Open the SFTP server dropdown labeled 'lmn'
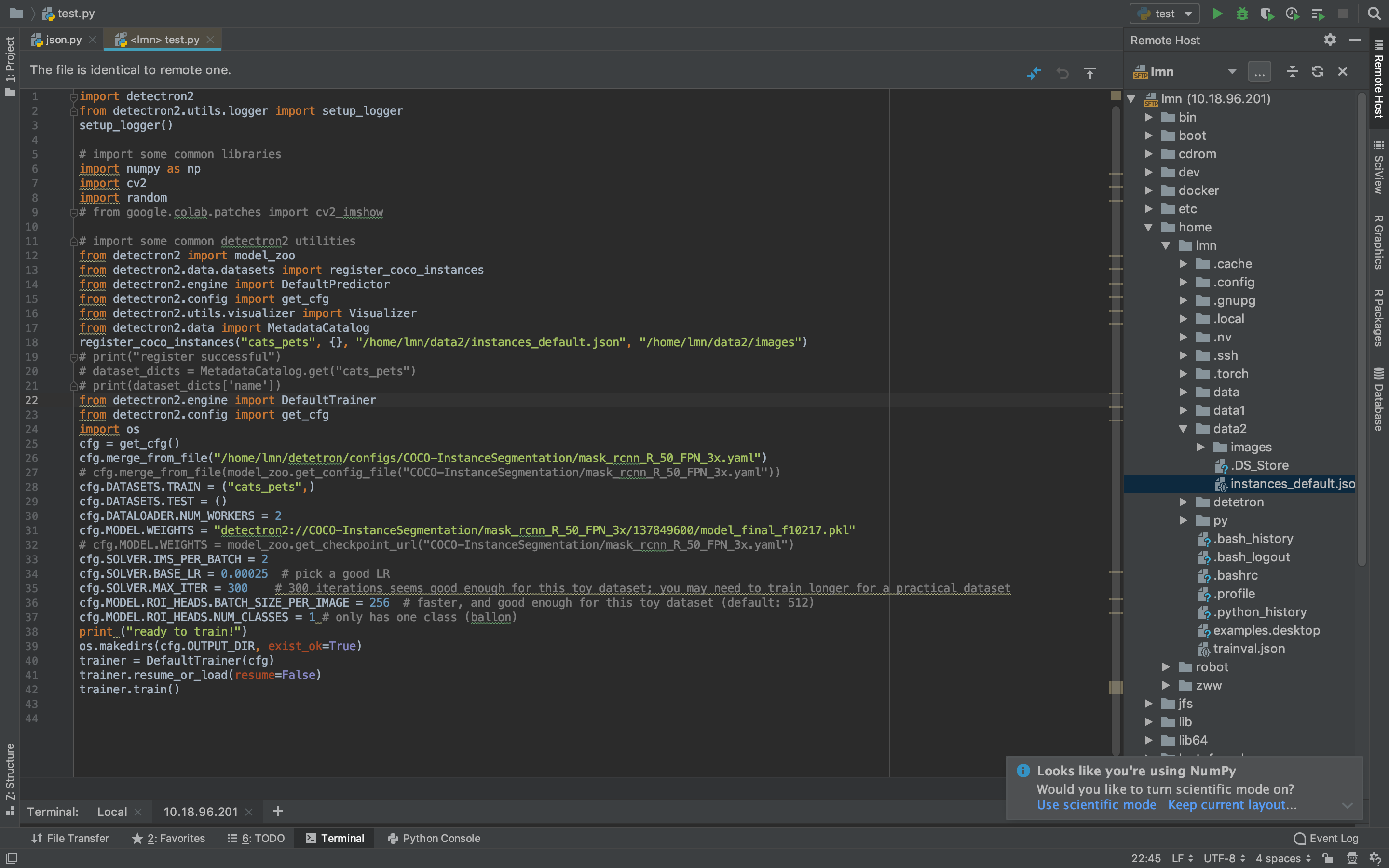Viewport: 1389px width, 868px height. point(1183,71)
